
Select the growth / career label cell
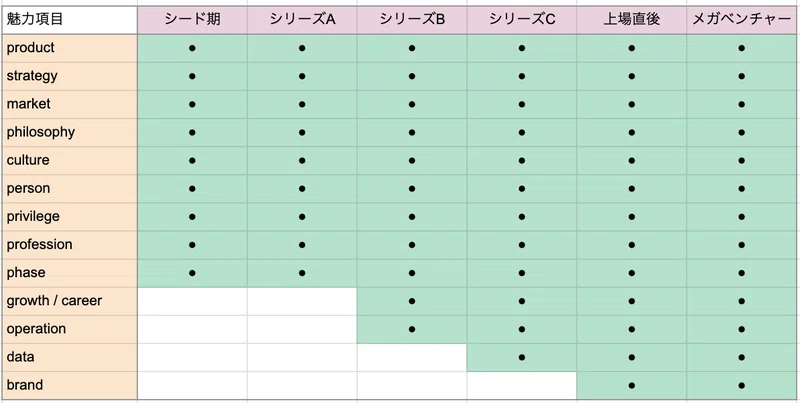click(70, 301)
